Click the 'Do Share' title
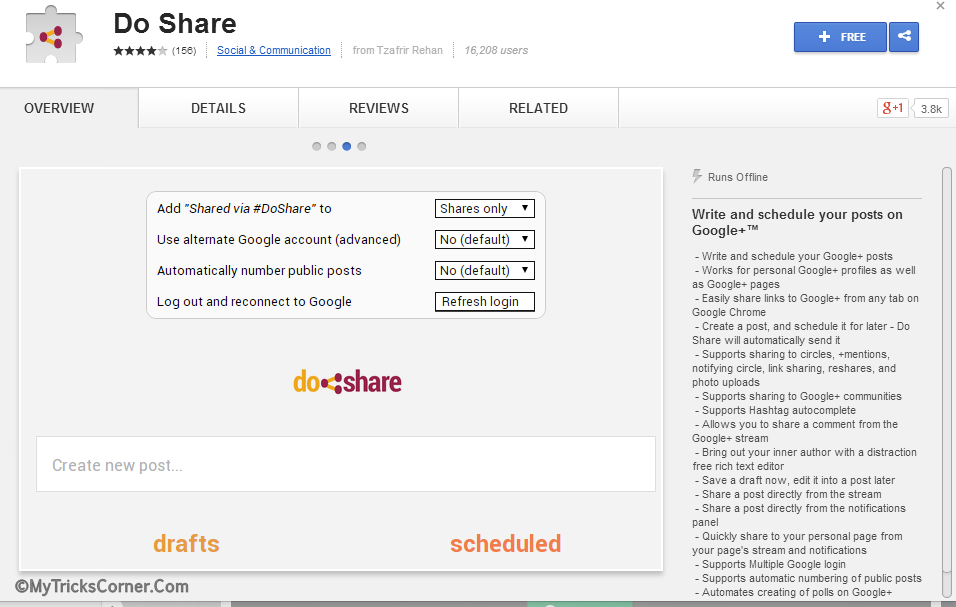 pos(175,24)
